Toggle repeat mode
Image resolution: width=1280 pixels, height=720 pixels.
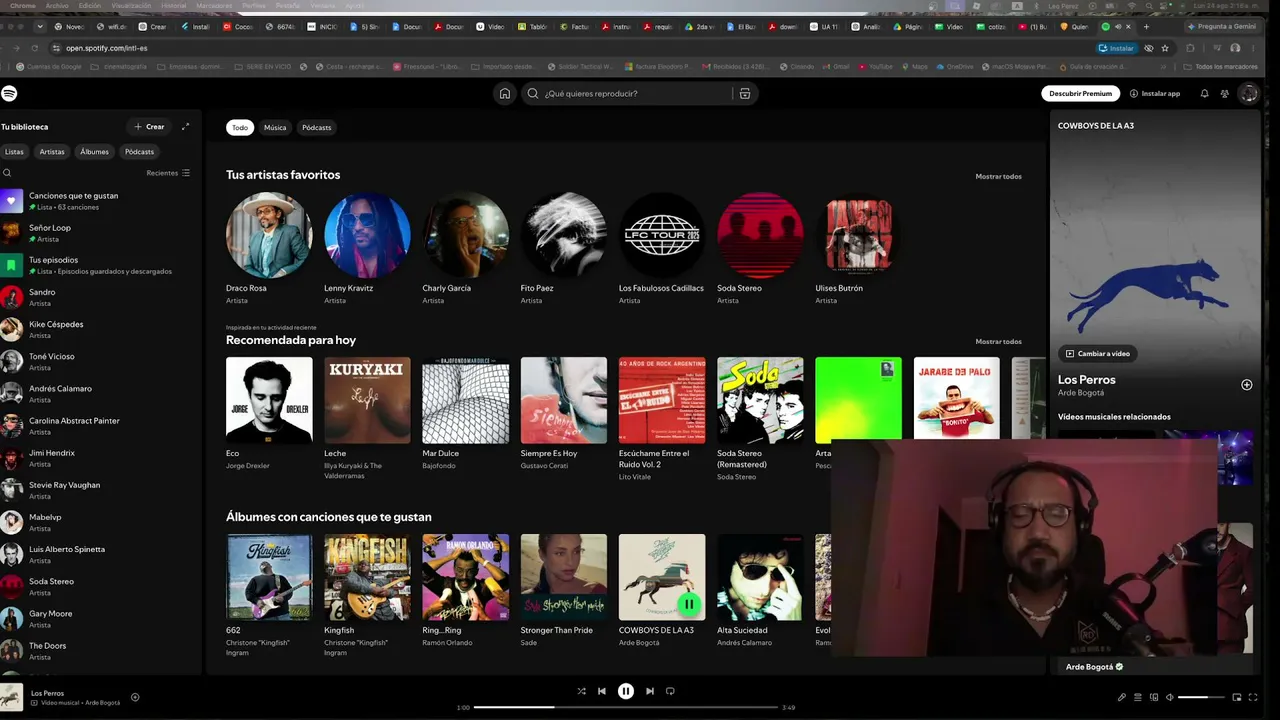pyautogui.click(x=670, y=691)
